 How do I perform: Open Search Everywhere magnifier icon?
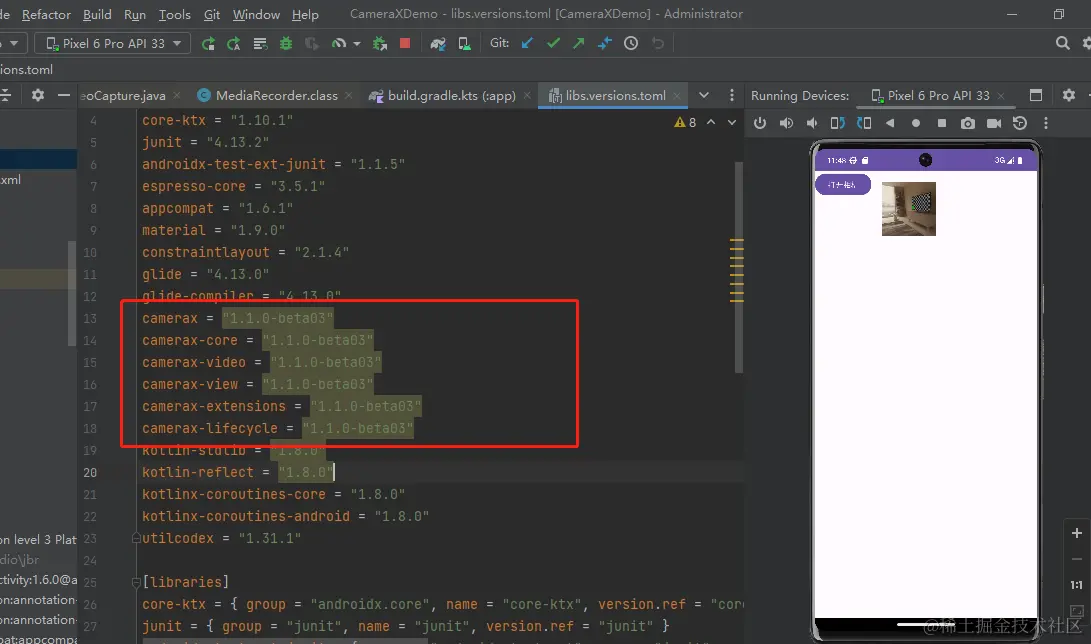[1062, 43]
